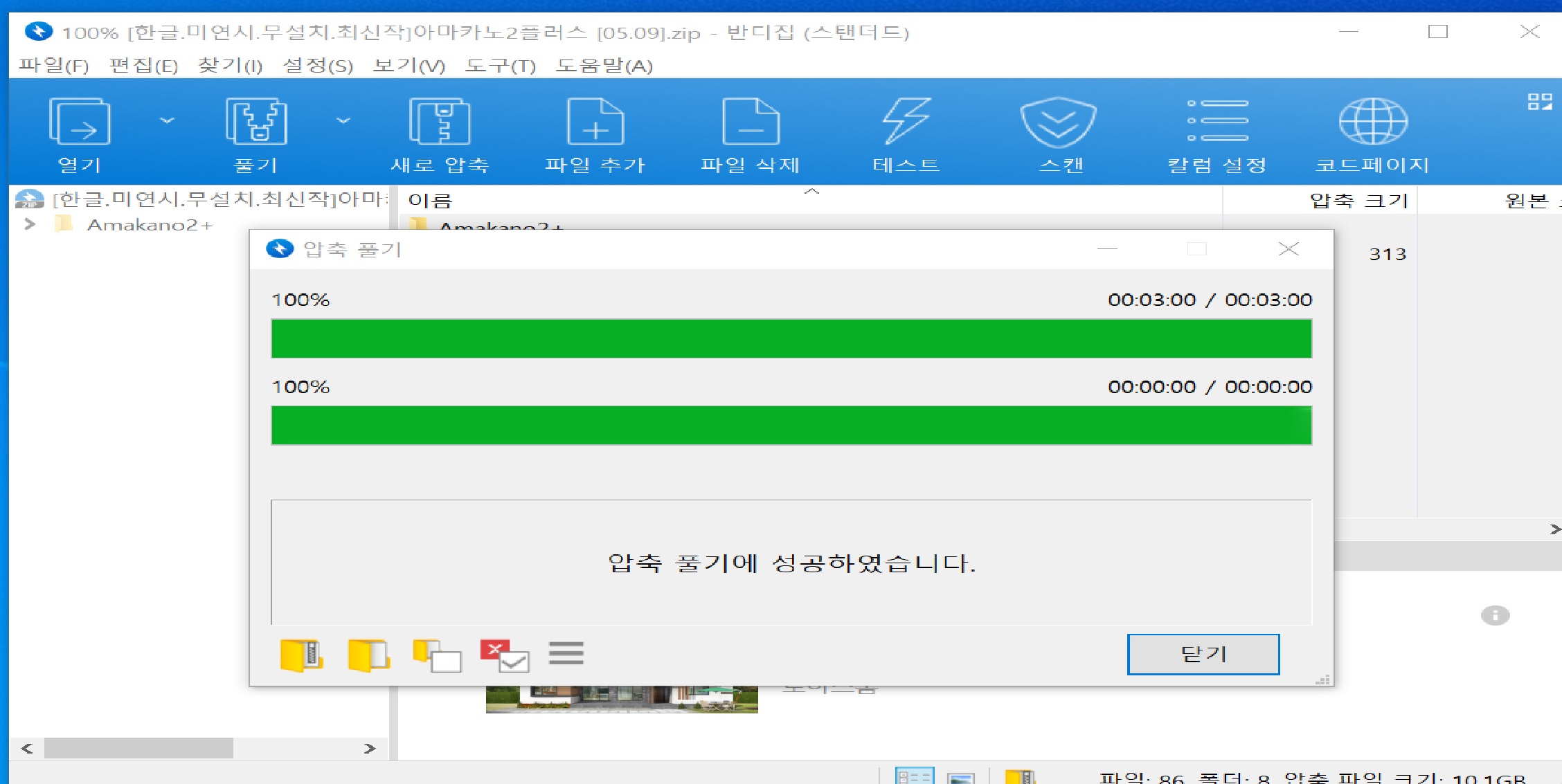Open the File (파일) menu
This screenshot has height=784, width=1562.
(53, 66)
